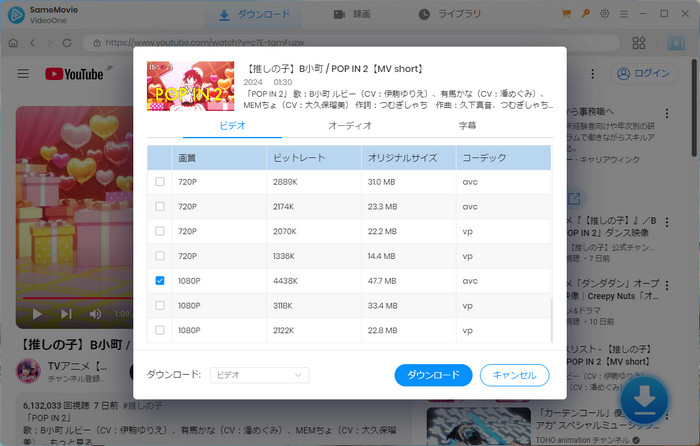Click the キャンセル button

(x=514, y=375)
